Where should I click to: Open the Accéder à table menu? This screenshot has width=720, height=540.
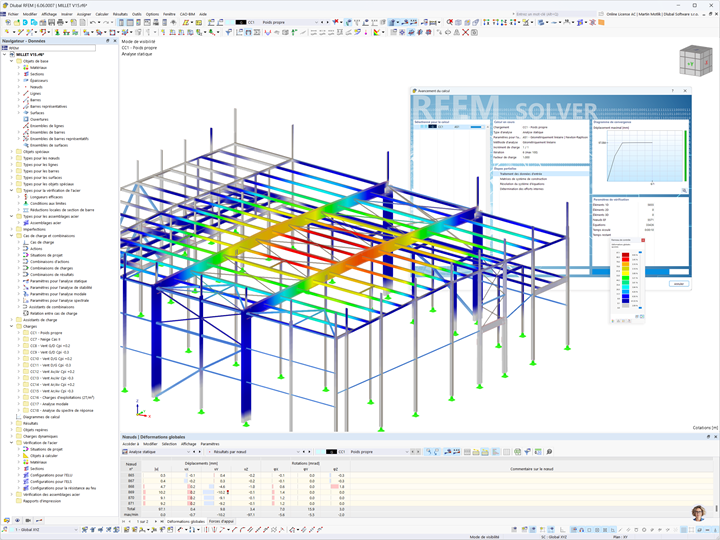tap(130, 444)
